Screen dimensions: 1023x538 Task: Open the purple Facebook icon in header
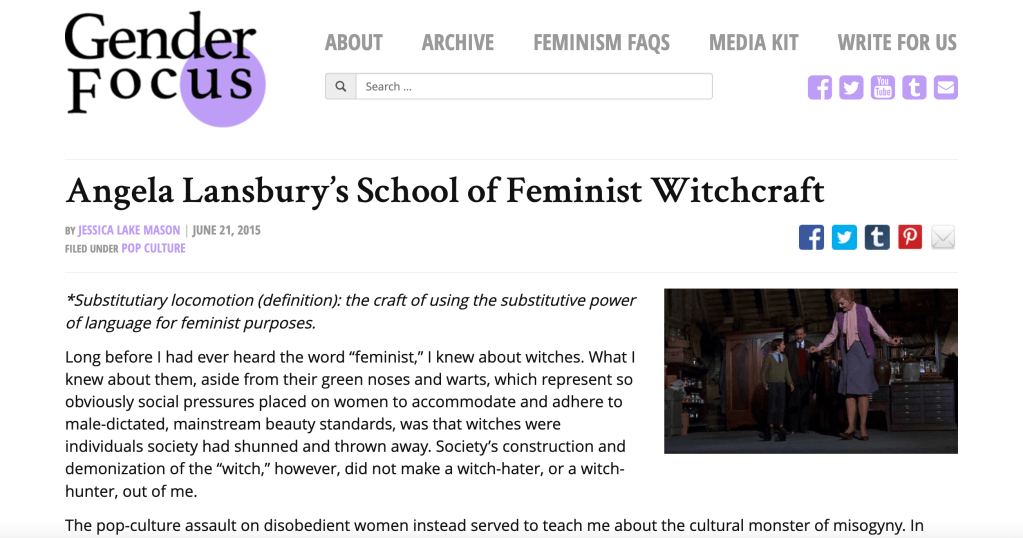coord(820,87)
